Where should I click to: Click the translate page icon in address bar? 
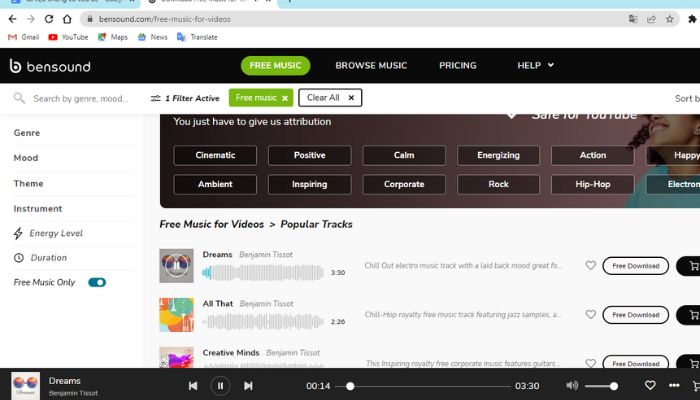(x=633, y=19)
